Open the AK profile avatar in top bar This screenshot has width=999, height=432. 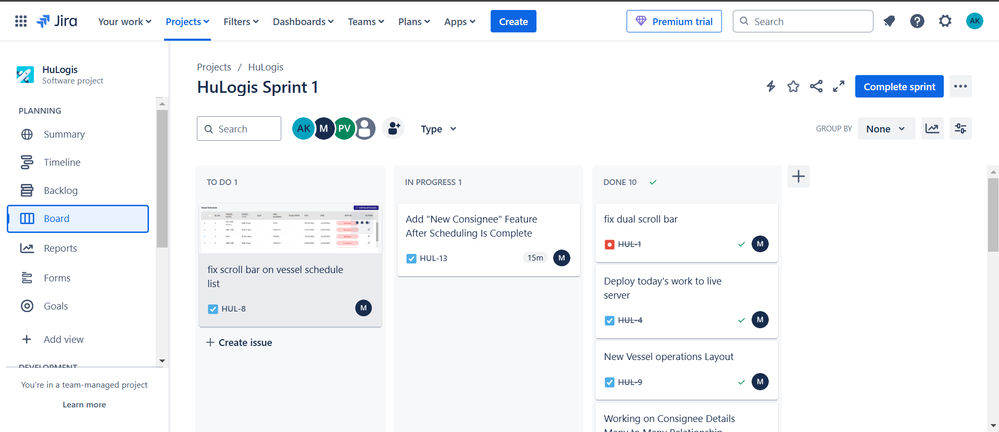[974, 21]
